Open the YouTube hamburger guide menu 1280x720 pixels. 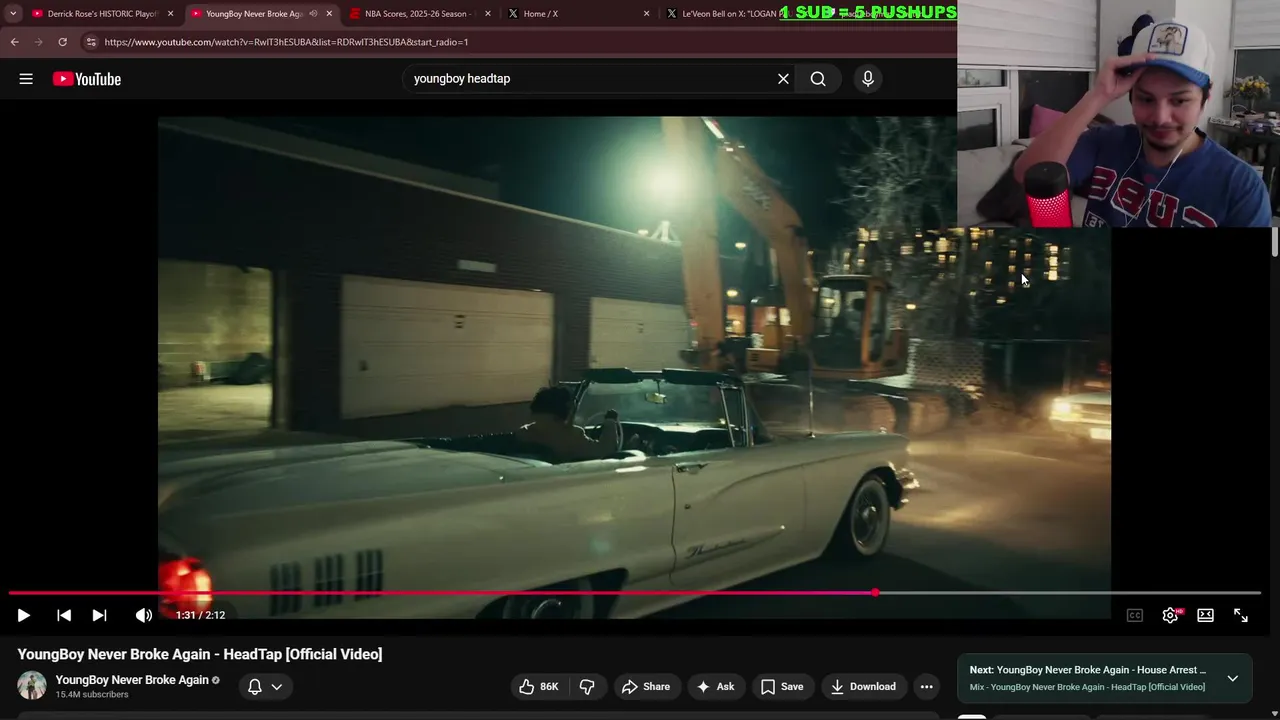26,79
